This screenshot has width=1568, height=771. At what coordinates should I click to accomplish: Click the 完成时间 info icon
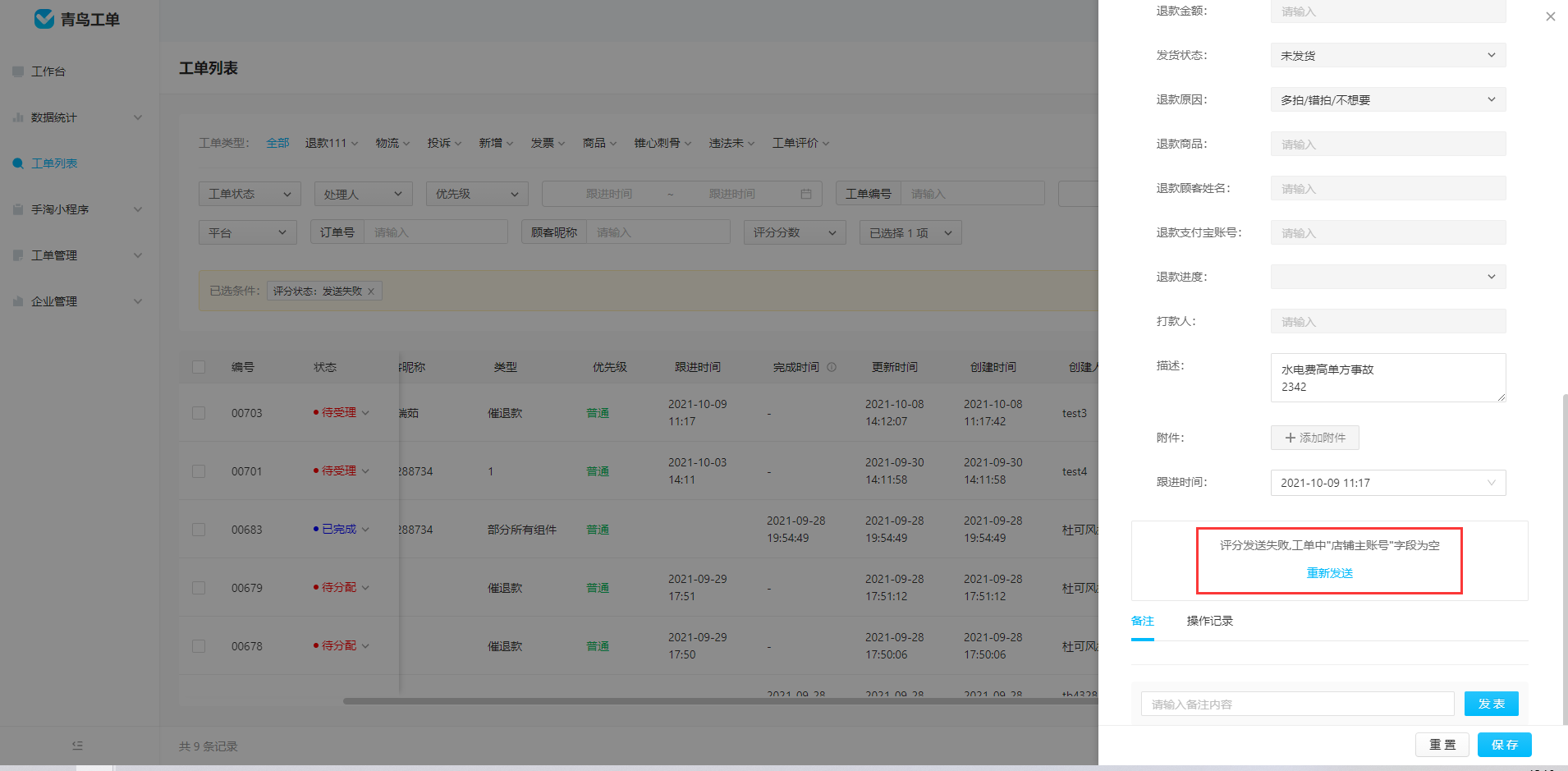(x=832, y=367)
